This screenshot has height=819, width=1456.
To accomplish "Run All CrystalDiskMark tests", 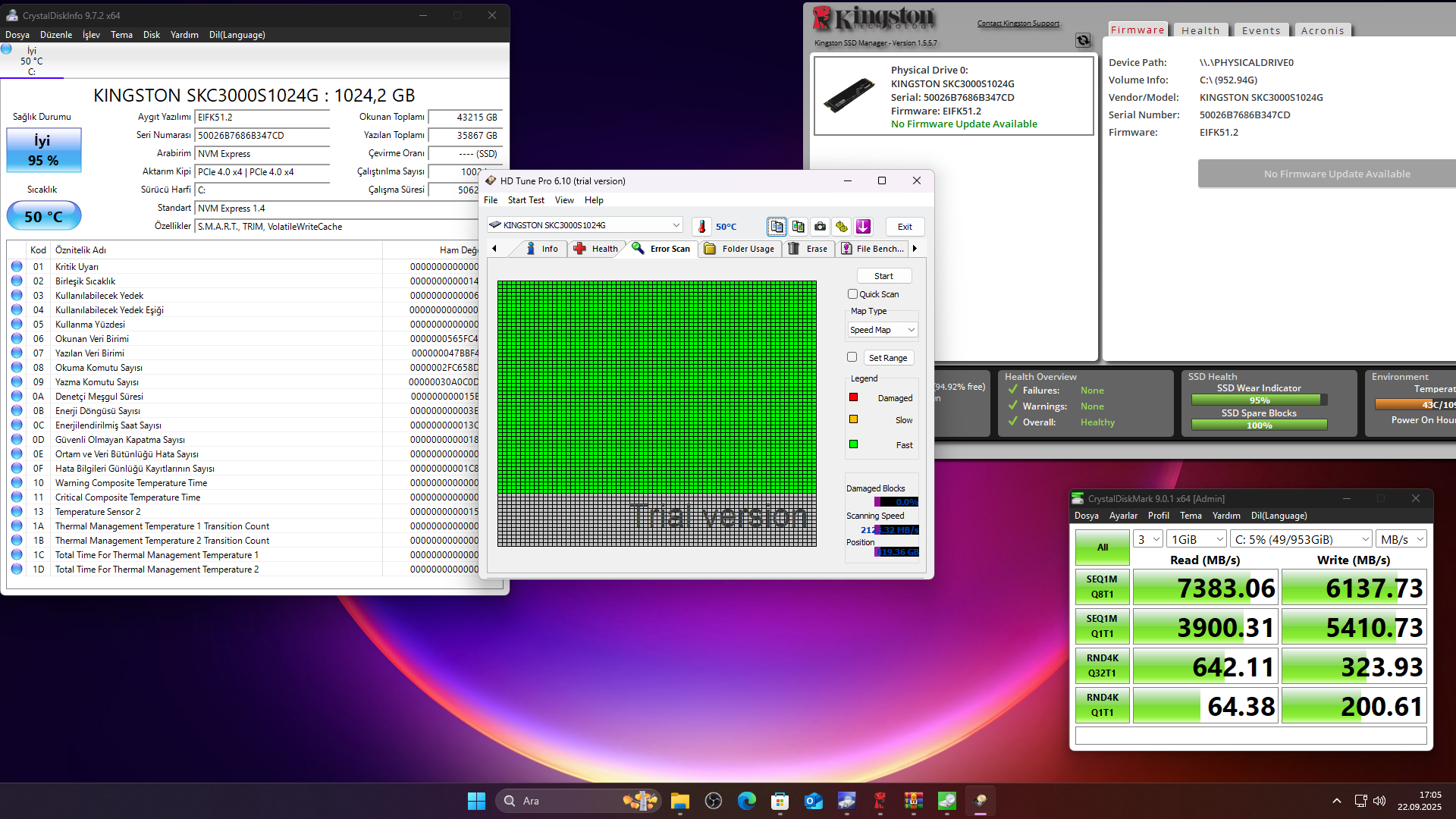I will [x=1102, y=548].
